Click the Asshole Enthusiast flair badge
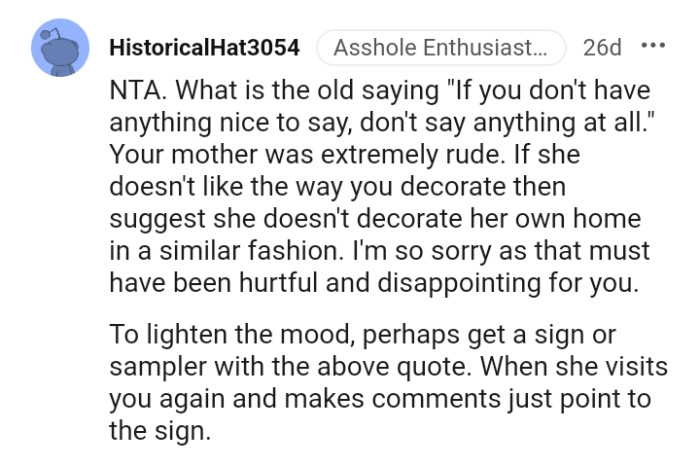Screen dimensions: 700x467 point(440,48)
